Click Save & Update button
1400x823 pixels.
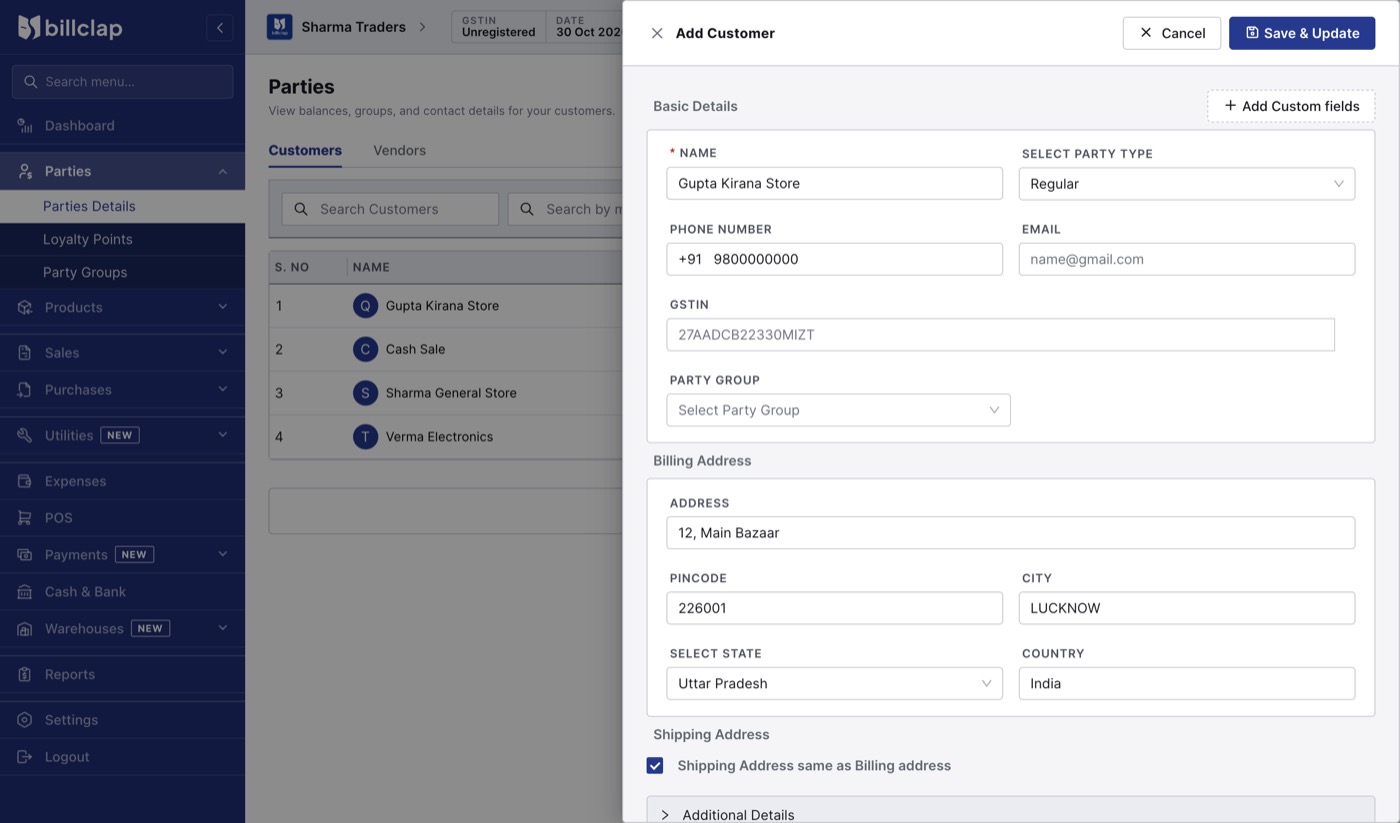click(1302, 33)
